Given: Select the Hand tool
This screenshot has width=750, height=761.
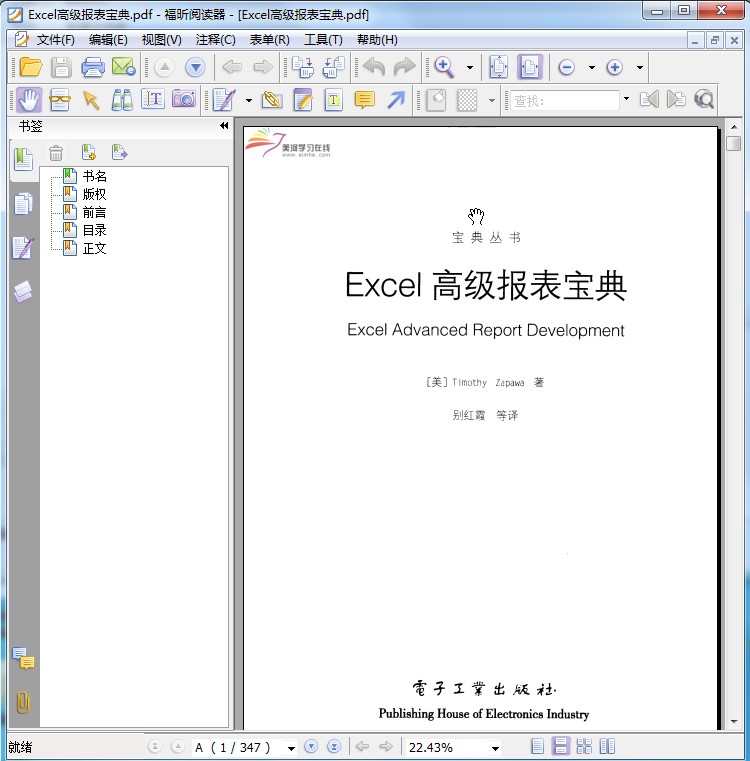Looking at the screenshot, I should [29, 100].
